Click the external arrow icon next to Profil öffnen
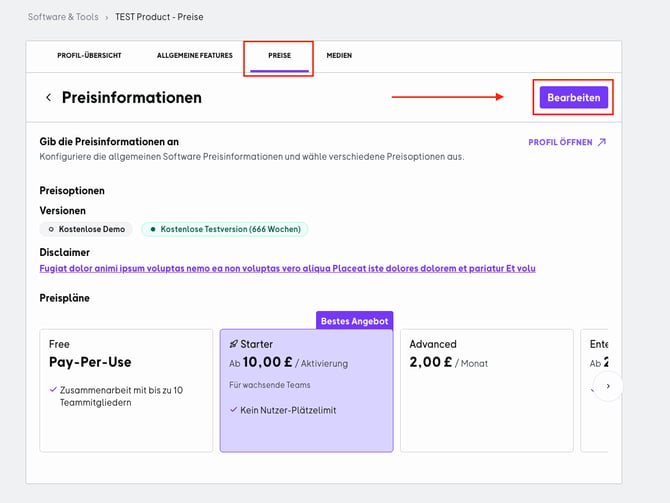The width and height of the screenshot is (670, 503). (x=602, y=142)
